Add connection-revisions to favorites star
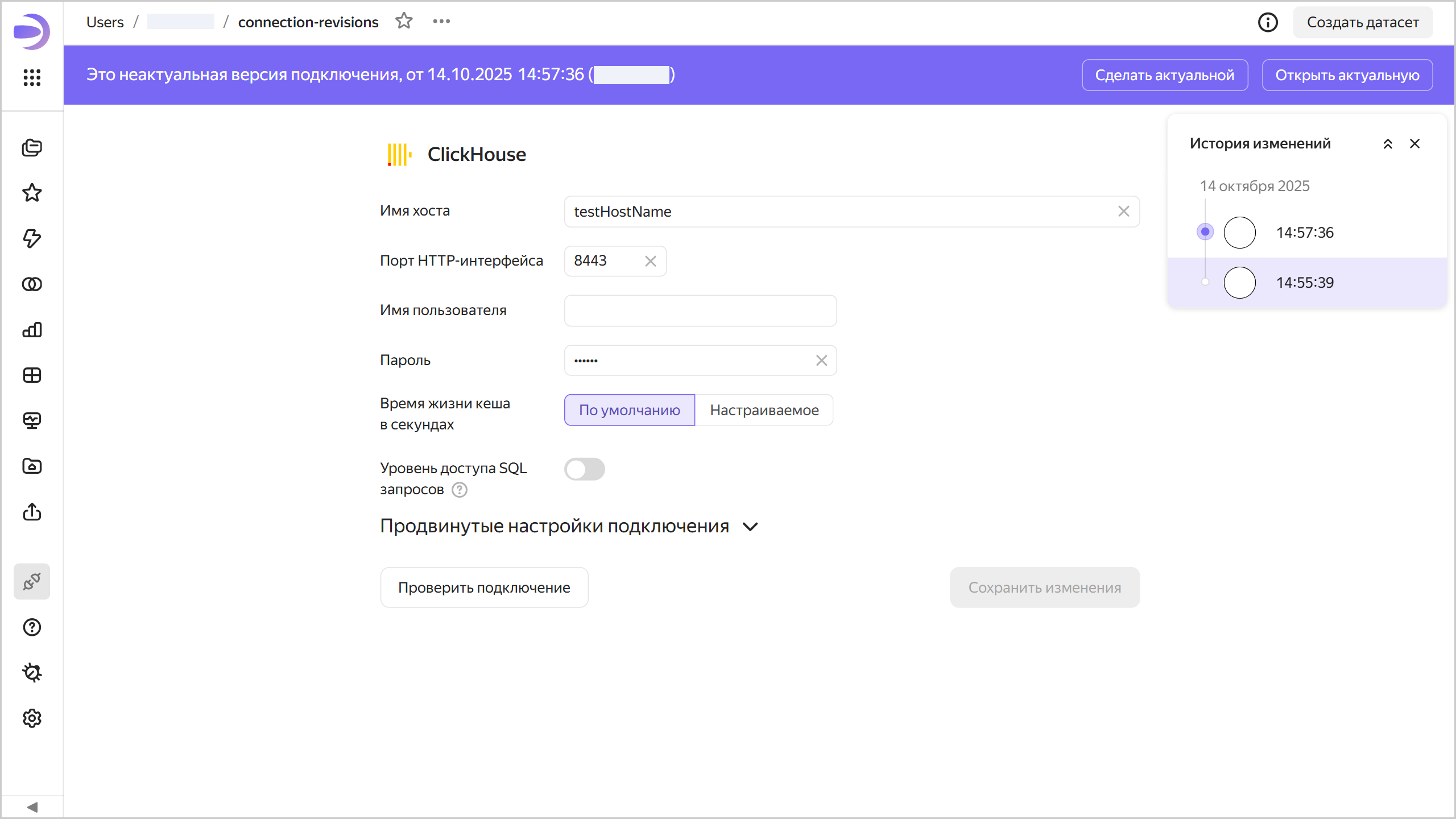 pyautogui.click(x=404, y=22)
